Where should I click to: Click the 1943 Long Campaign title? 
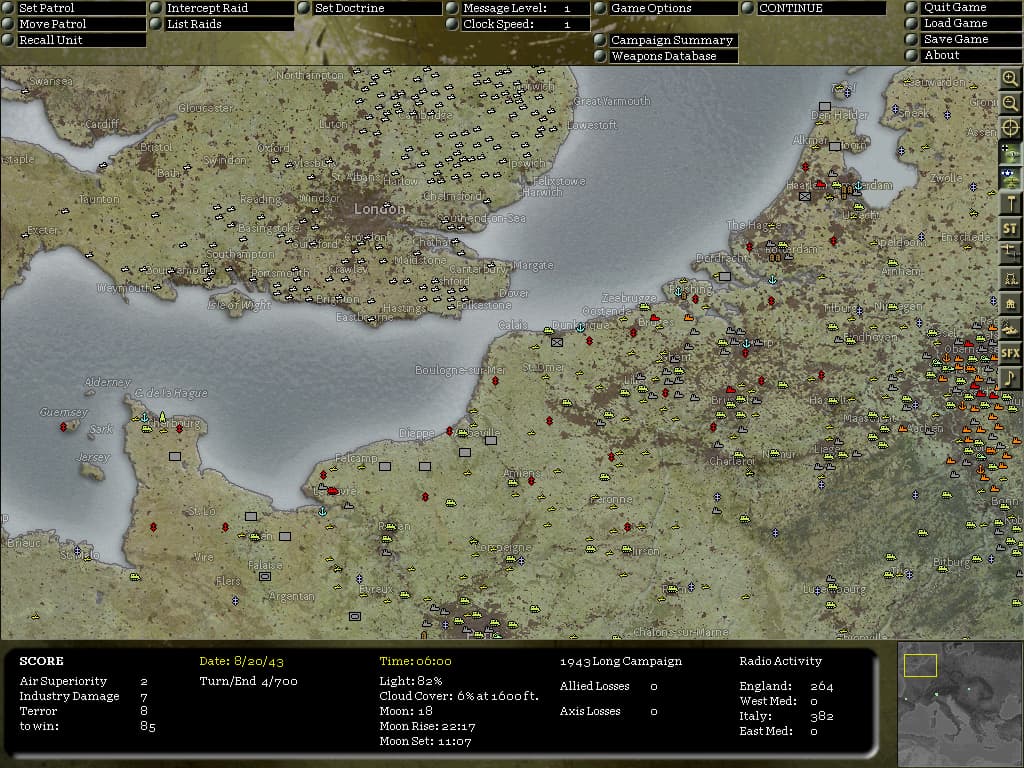(620, 662)
